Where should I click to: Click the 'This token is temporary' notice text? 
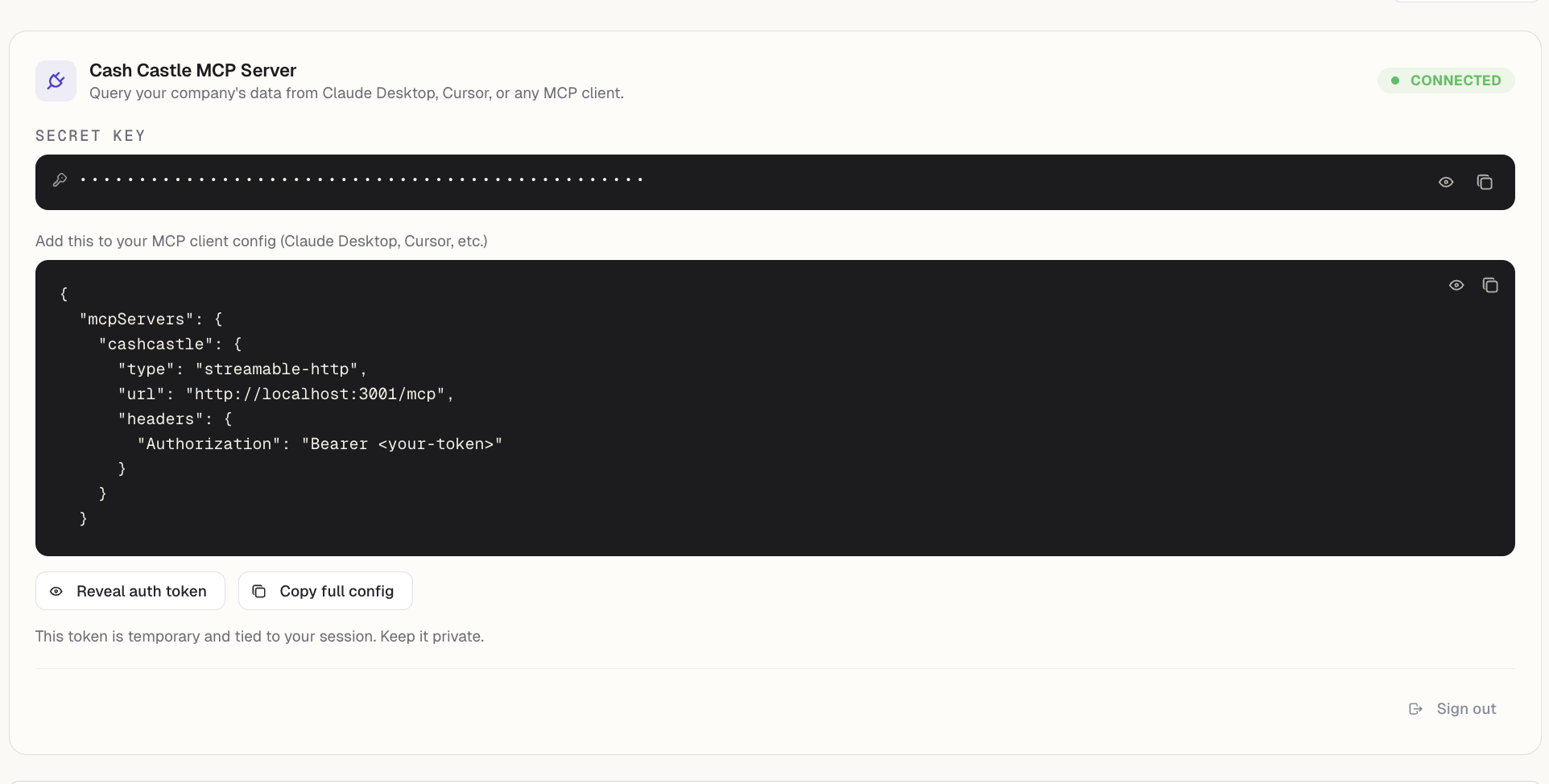click(259, 636)
